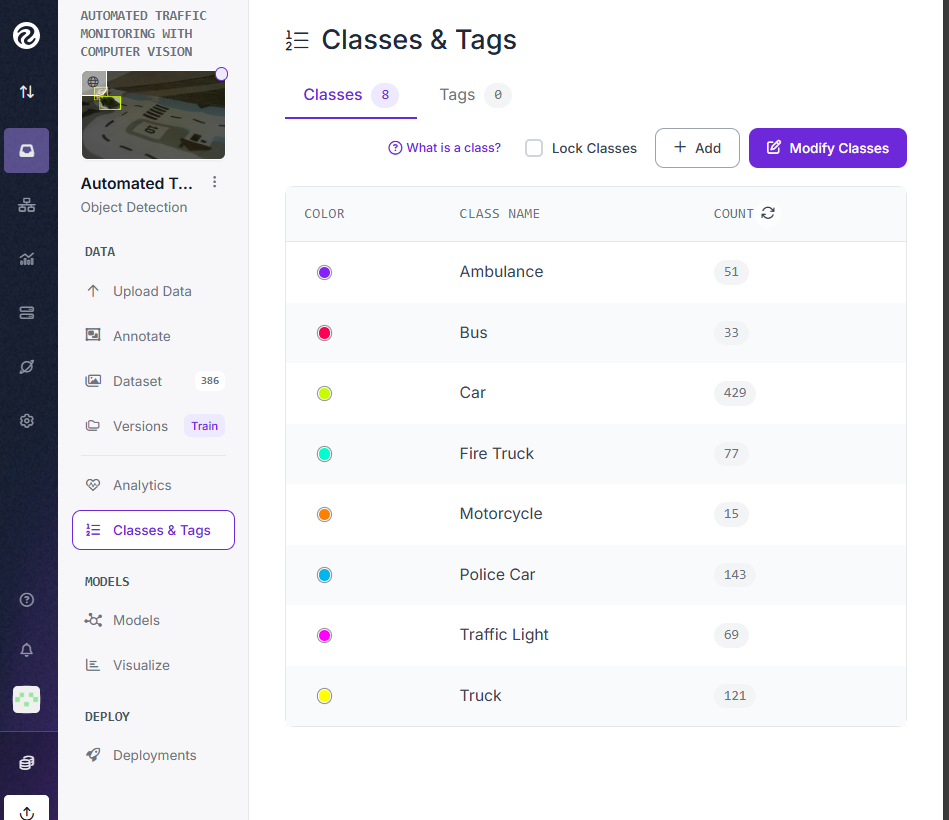Click the Add class button
The height and width of the screenshot is (820, 949).
tap(697, 148)
